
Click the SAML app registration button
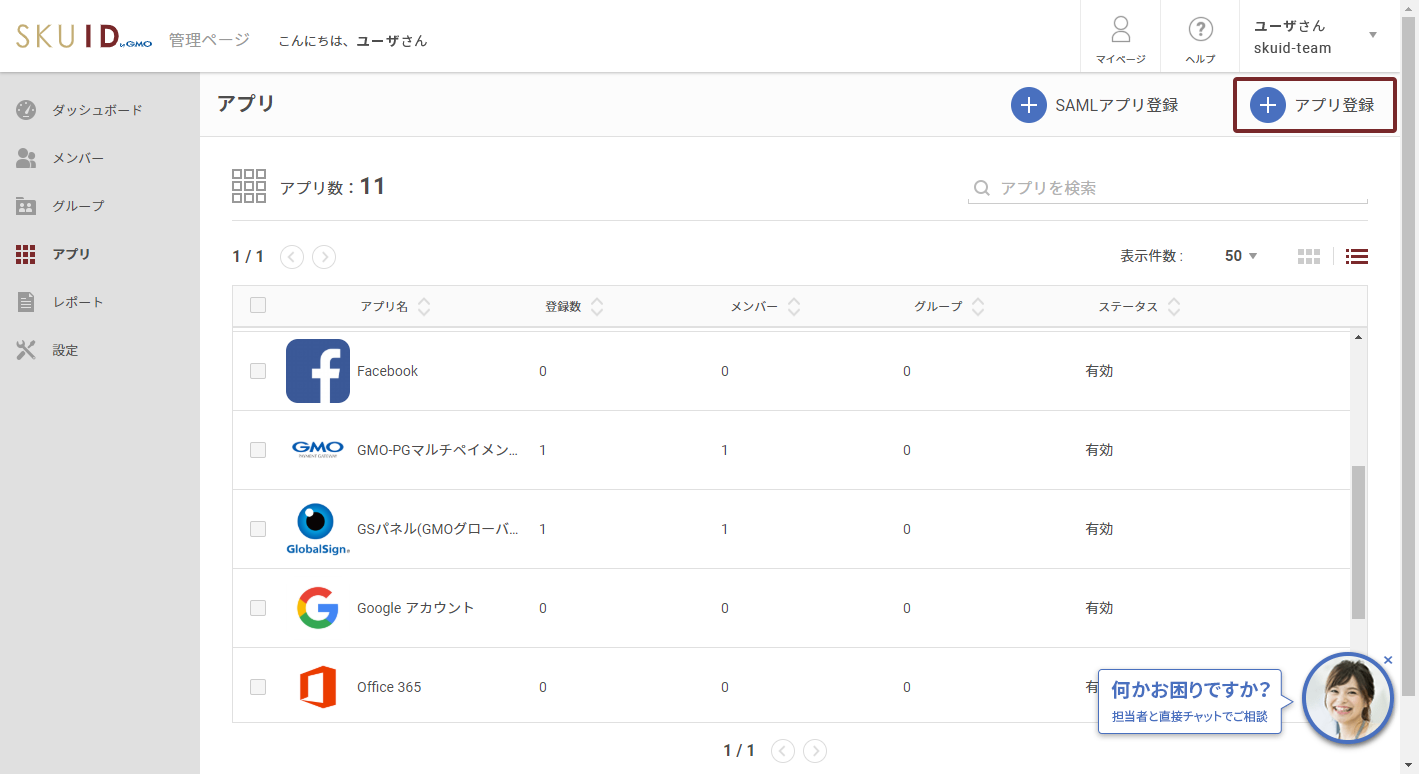(1095, 105)
